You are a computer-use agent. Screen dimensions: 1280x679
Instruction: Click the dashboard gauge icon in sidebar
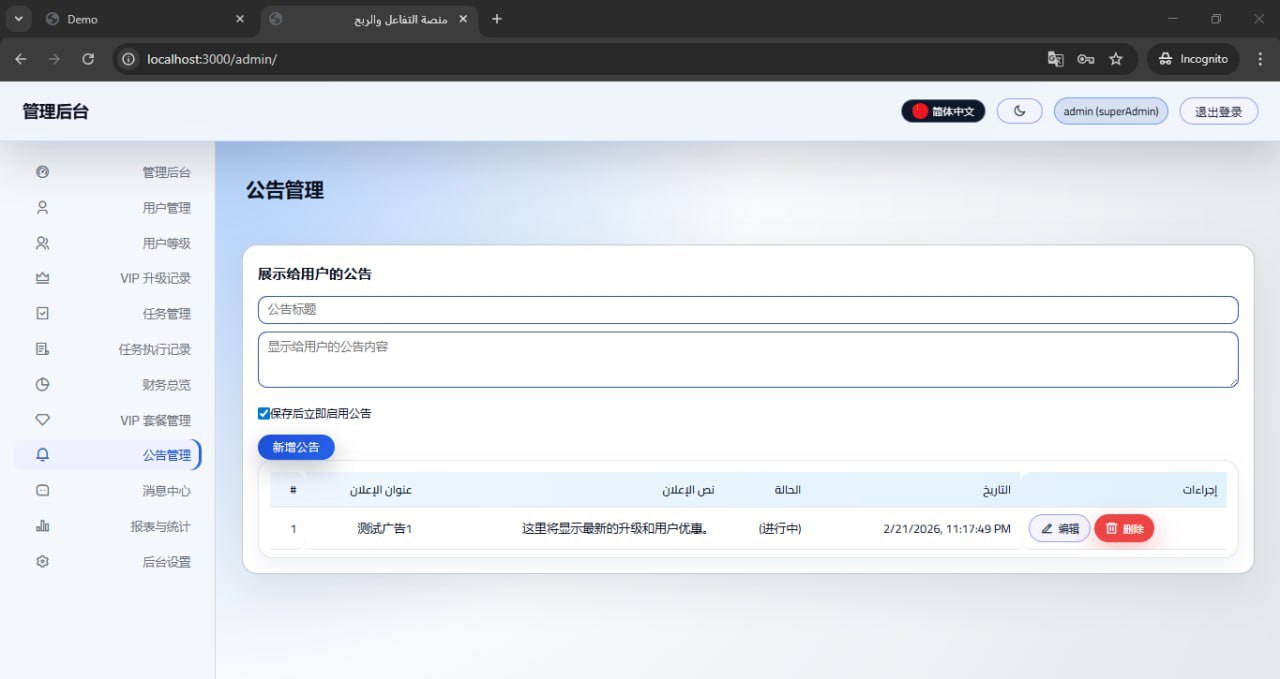coord(42,172)
